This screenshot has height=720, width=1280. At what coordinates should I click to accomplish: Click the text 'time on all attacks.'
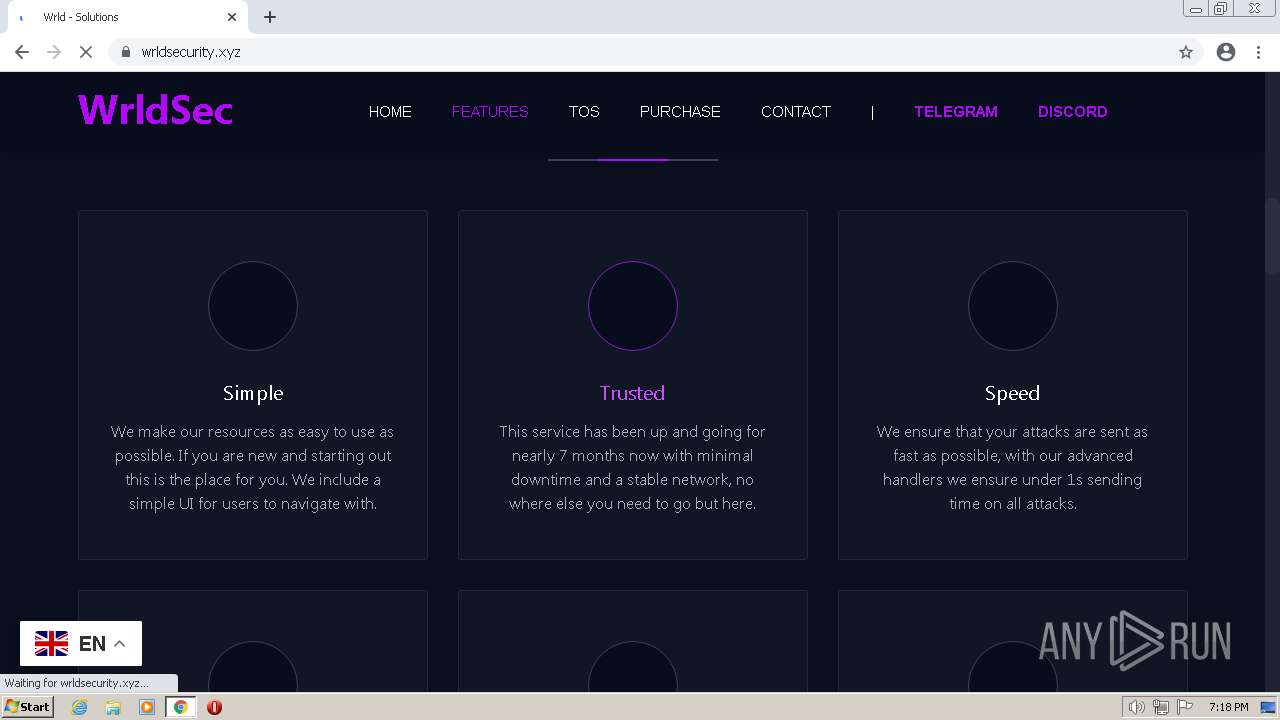pyautogui.click(x=1013, y=504)
